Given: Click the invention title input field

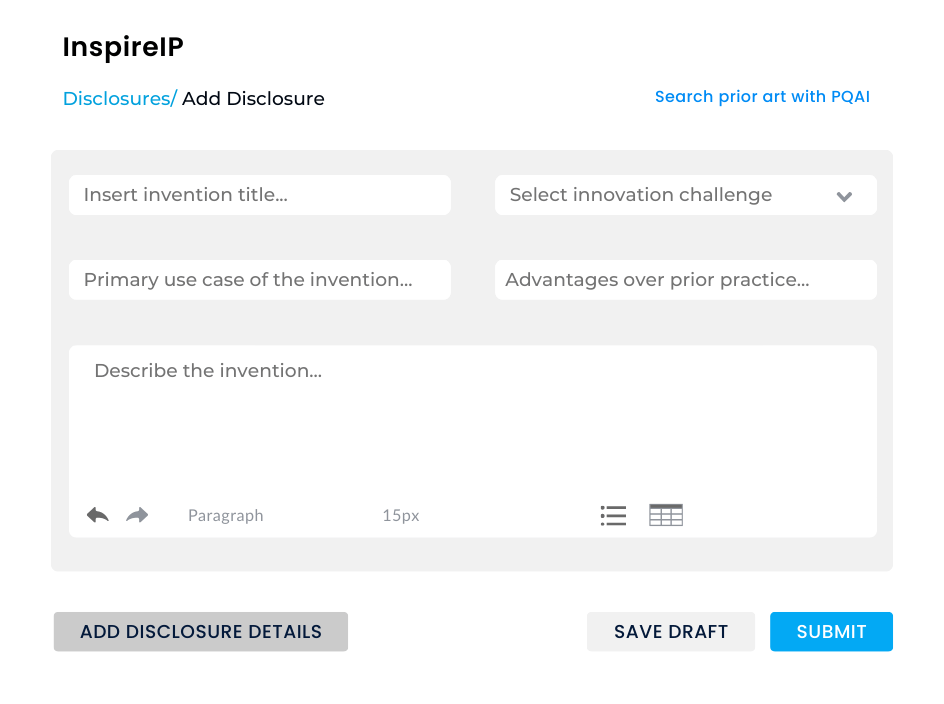Looking at the screenshot, I should tap(259, 195).
